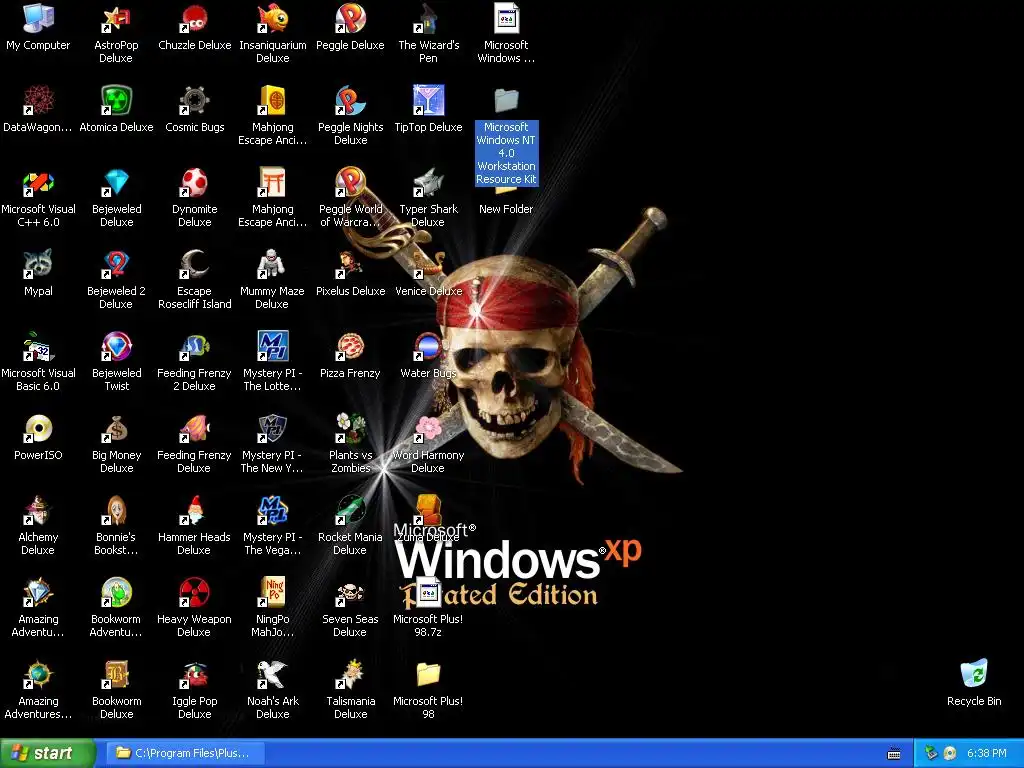
Task: Click the Microsoft Visual Basic 6.0 icon
Action: (38, 347)
